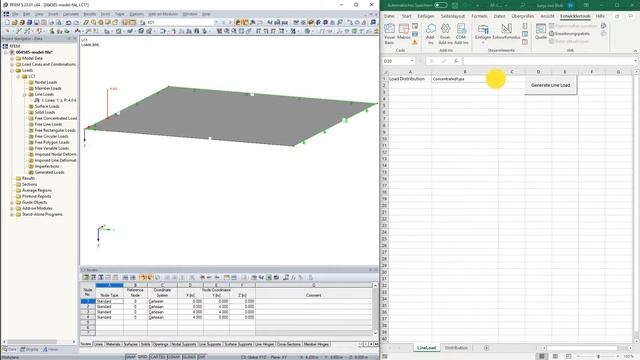640x360 pixels.
Task: Click Excel horizontal sheet scrollbar
Action: click(582, 348)
